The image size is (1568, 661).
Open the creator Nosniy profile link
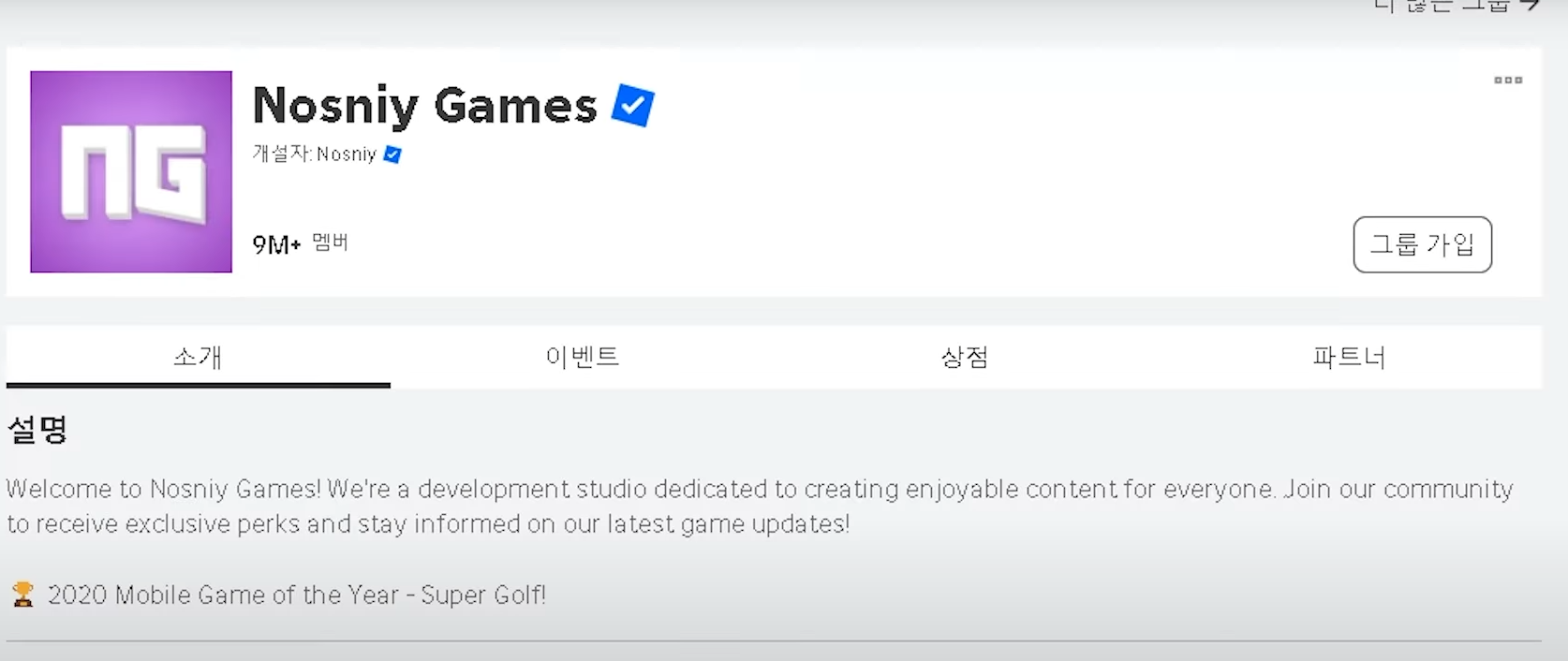(347, 154)
